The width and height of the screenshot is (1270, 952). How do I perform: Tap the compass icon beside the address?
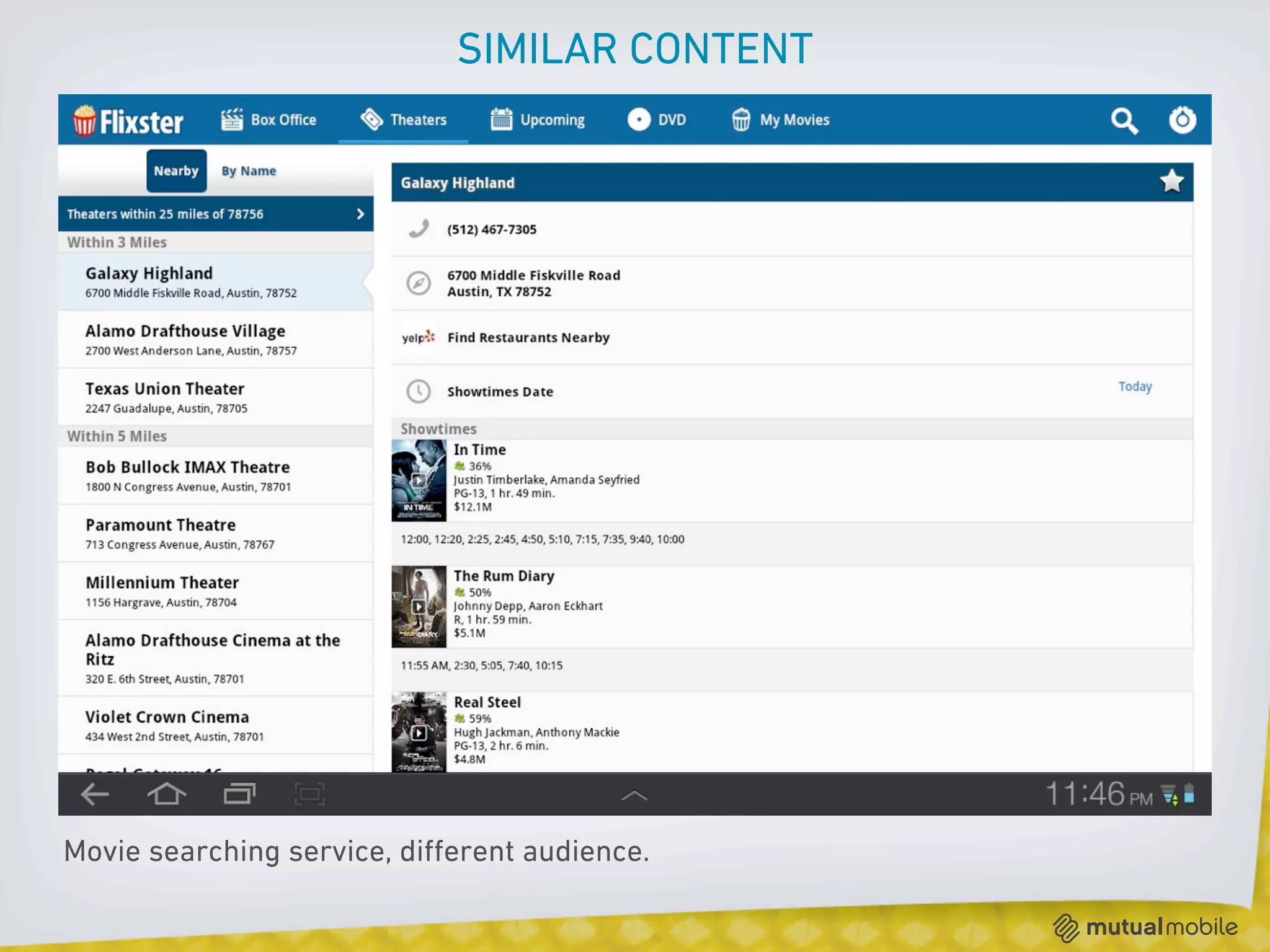tap(419, 283)
